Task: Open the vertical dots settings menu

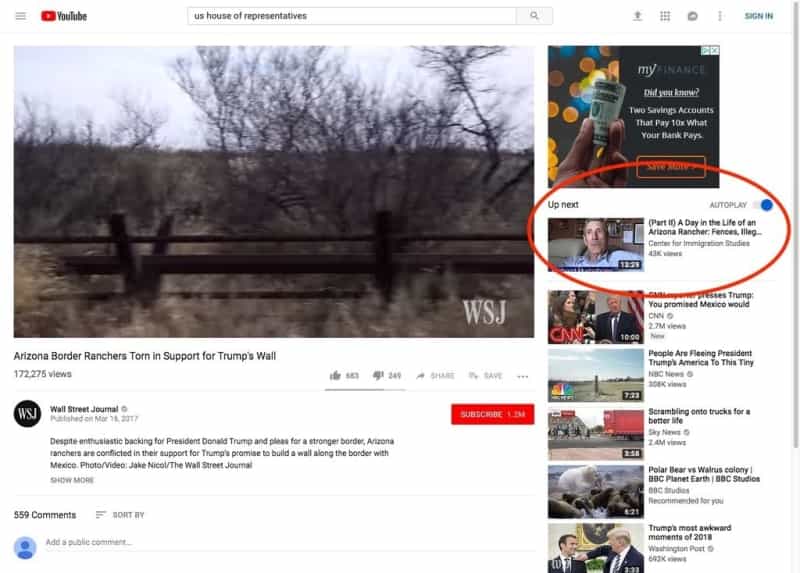Action: point(720,16)
